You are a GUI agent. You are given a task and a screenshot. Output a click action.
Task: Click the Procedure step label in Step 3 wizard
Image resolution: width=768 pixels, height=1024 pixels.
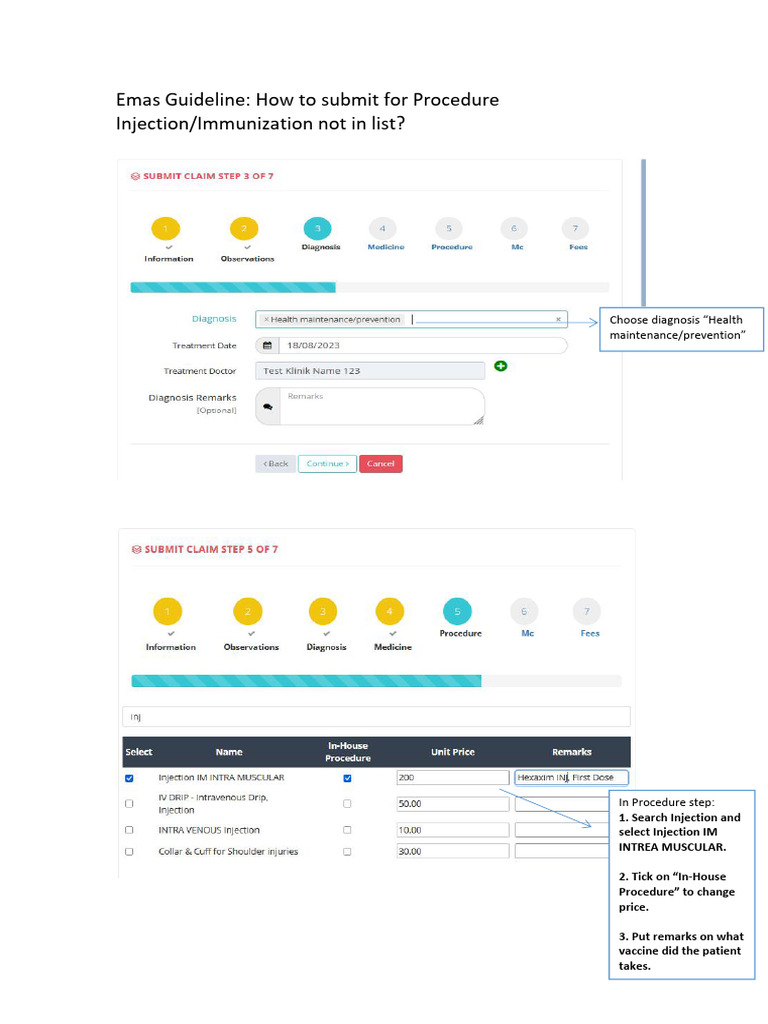pyautogui.click(x=452, y=247)
